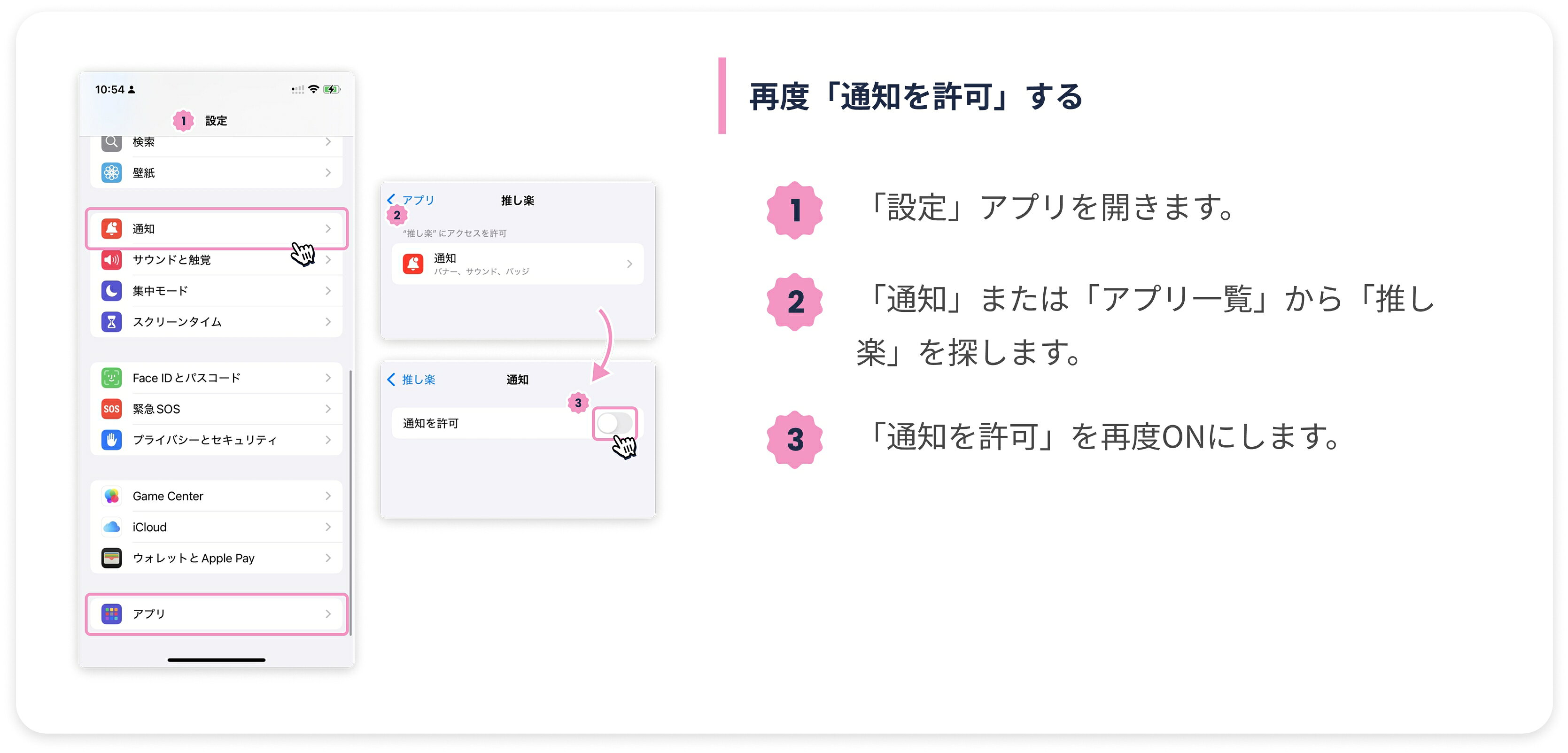The image size is (1568, 753).
Task: Tap the purple Focus mode moon icon
Action: [111, 290]
